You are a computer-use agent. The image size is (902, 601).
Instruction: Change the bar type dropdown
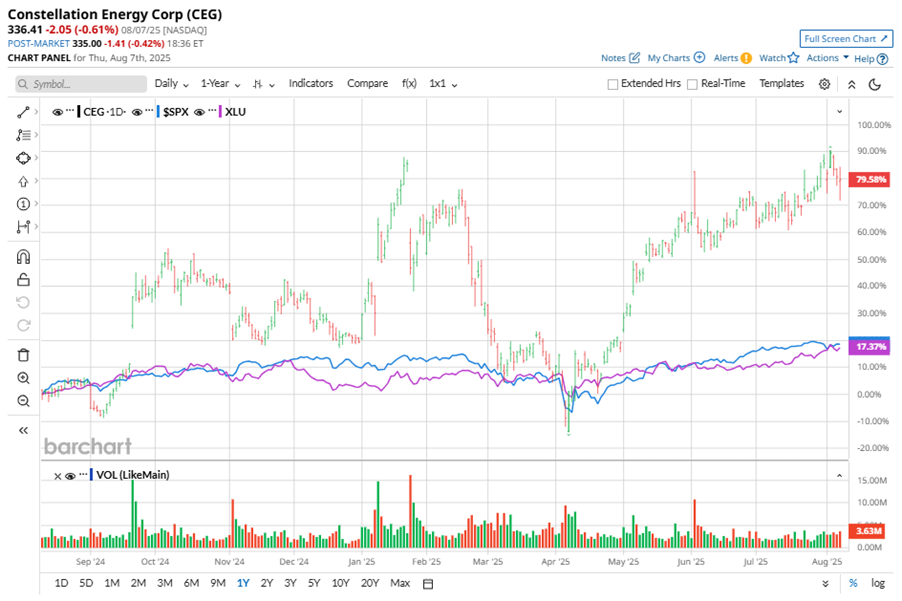click(x=263, y=84)
